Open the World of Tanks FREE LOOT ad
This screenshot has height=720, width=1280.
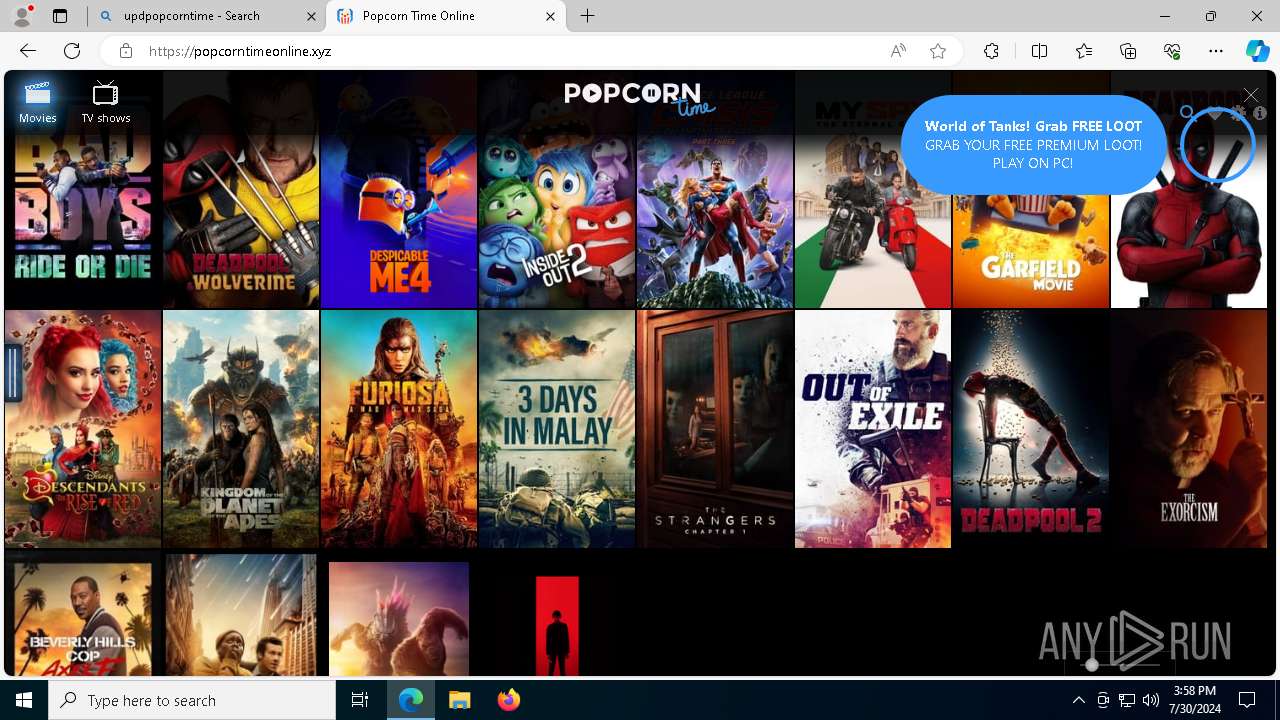point(1033,145)
